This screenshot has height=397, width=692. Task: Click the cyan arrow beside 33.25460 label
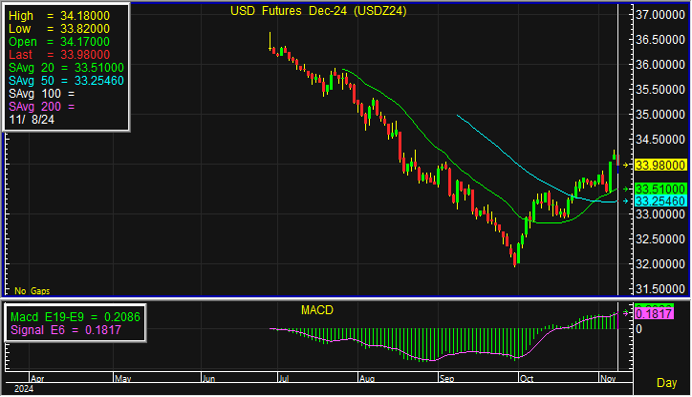[625, 201]
